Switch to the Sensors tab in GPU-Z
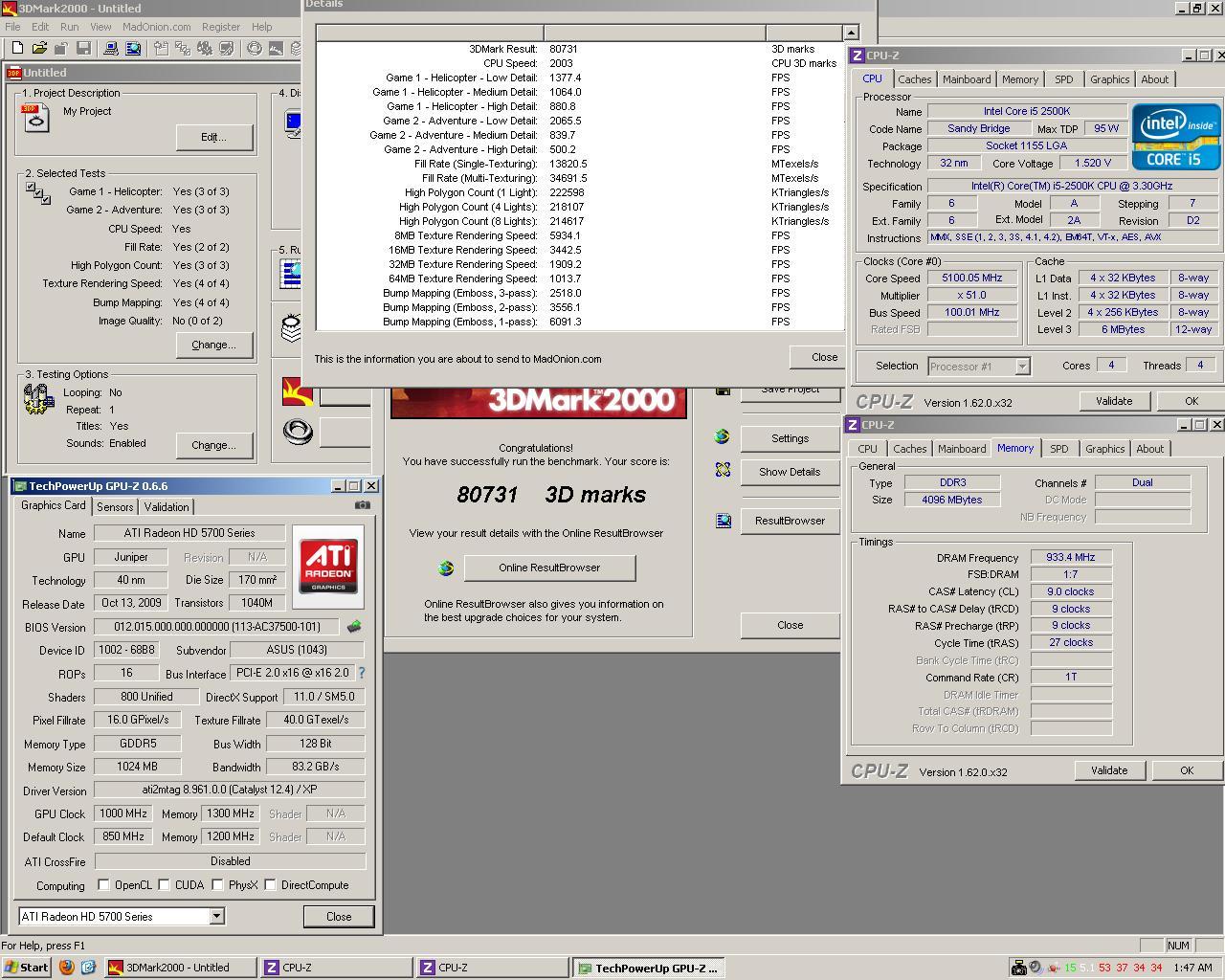Screen dimensions: 1225x980 tap(115, 507)
